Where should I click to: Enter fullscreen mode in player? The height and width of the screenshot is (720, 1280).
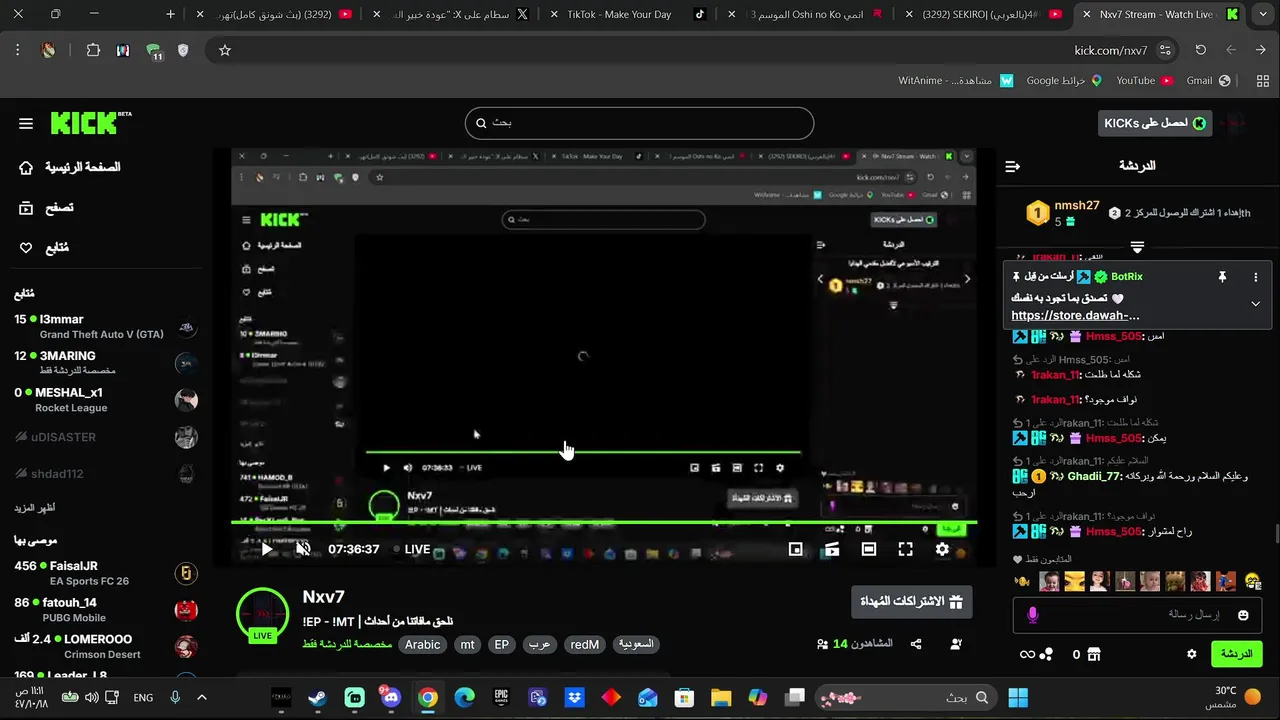coord(905,549)
